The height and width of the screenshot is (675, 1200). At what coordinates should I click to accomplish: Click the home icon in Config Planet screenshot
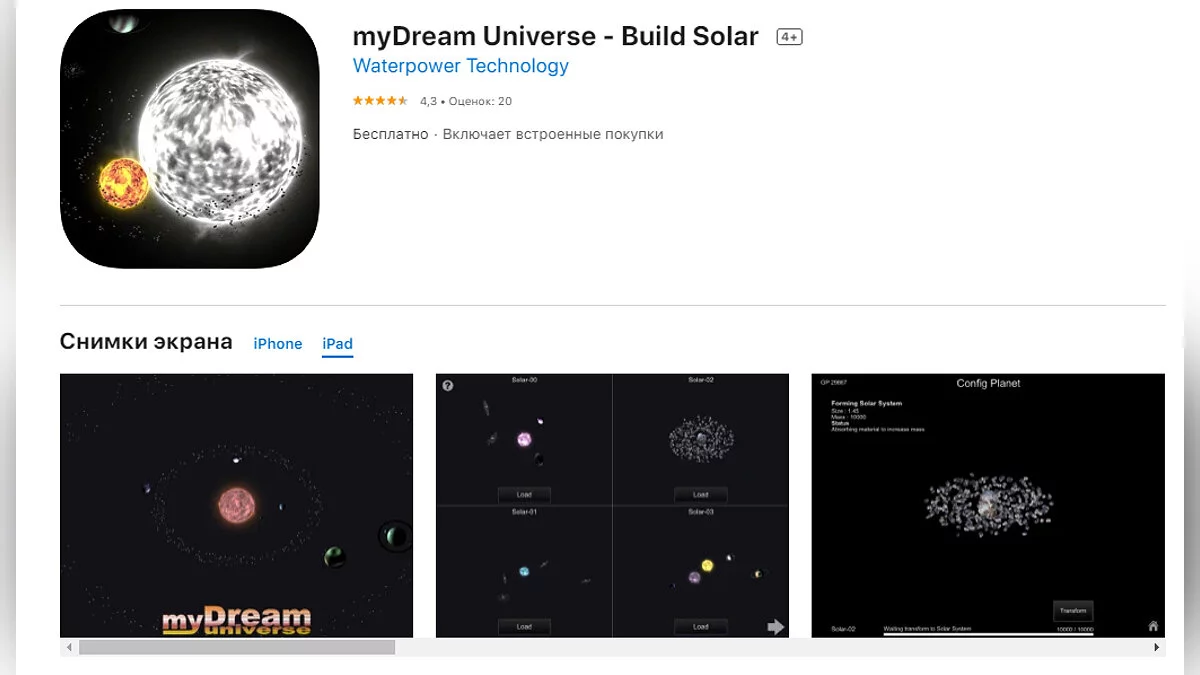(1153, 626)
